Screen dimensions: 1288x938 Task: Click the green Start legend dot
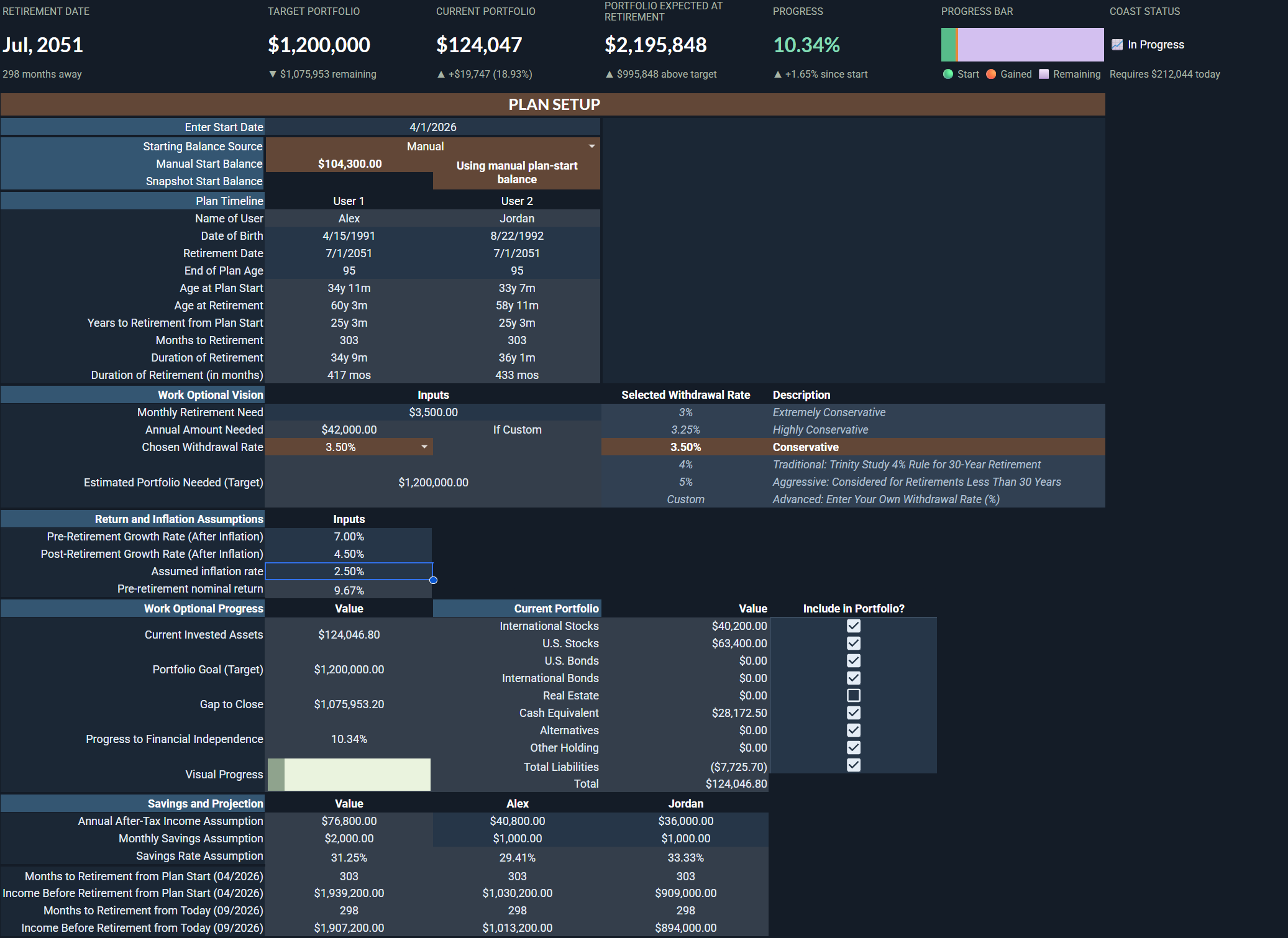tap(948, 74)
